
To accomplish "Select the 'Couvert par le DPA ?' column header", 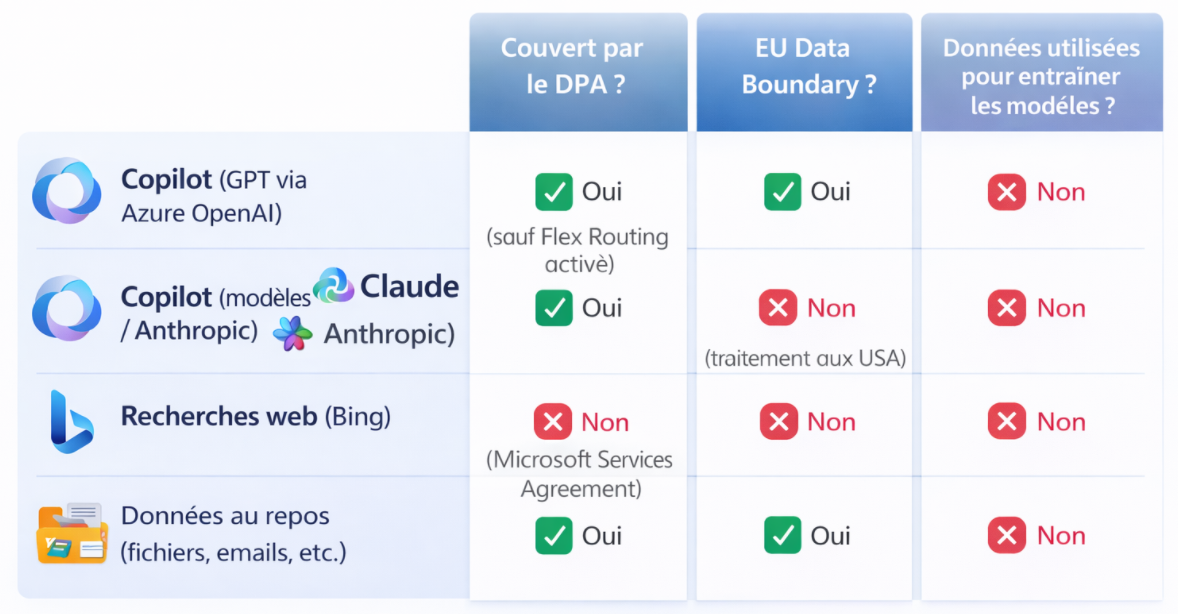I will click(578, 67).
